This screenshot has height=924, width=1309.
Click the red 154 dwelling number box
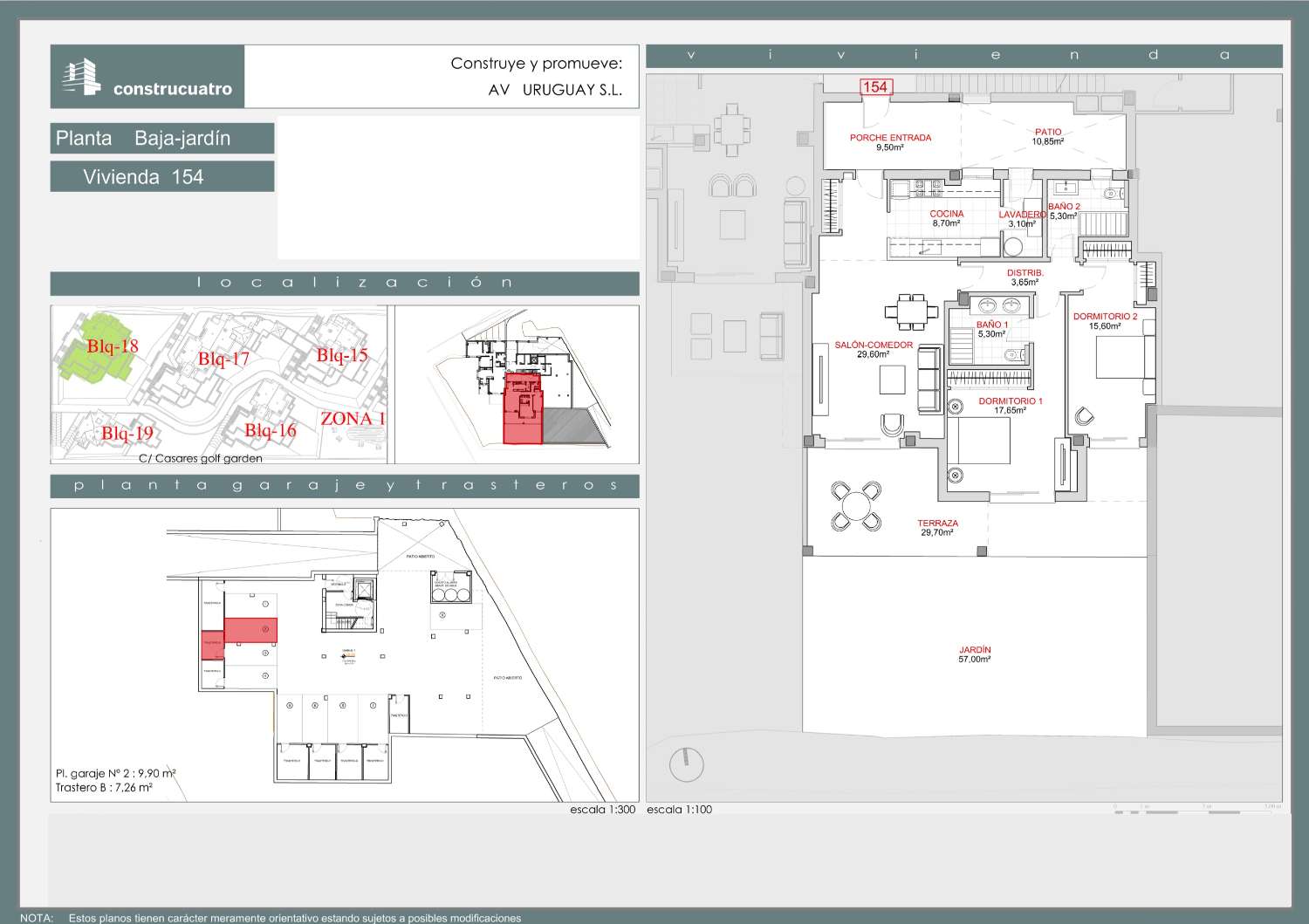(x=874, y=86)
